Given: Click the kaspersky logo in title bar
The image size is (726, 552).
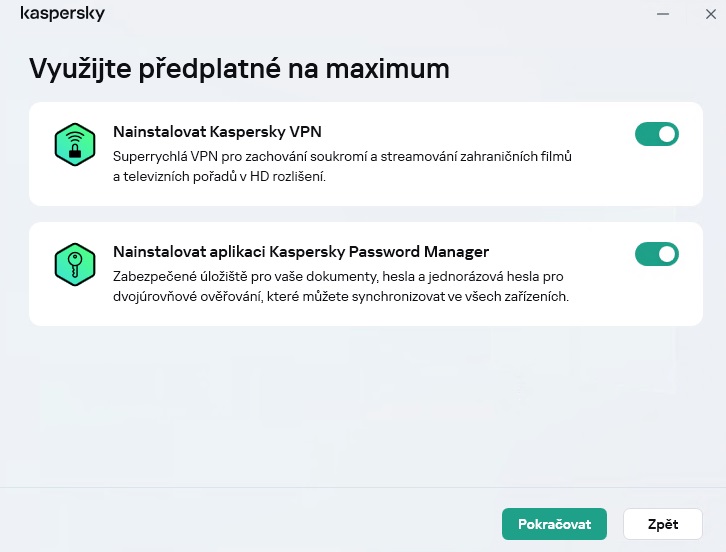Looking at the screenshot, I should [x=63, y=13].
